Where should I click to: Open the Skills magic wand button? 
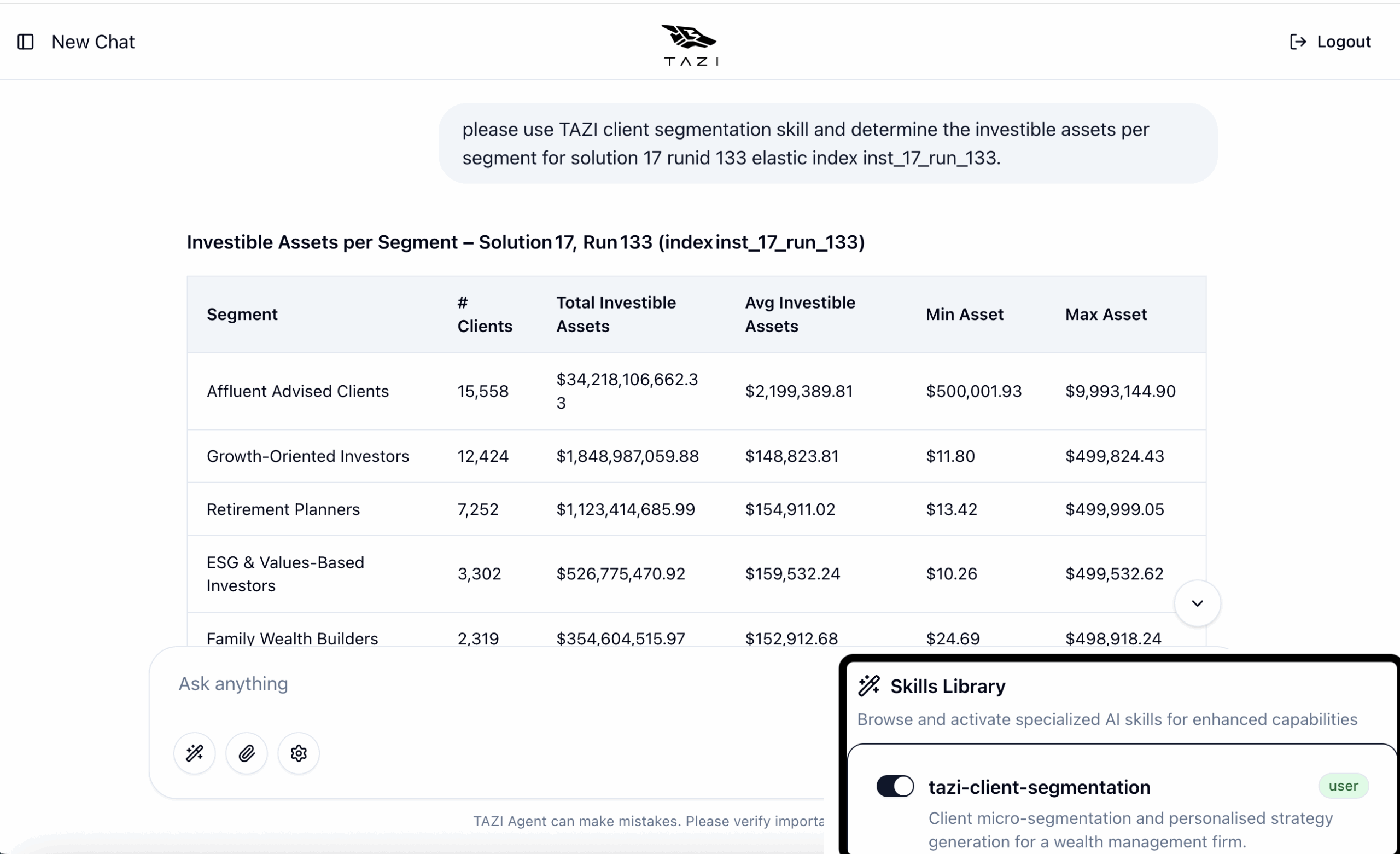[x=194, y=753]
